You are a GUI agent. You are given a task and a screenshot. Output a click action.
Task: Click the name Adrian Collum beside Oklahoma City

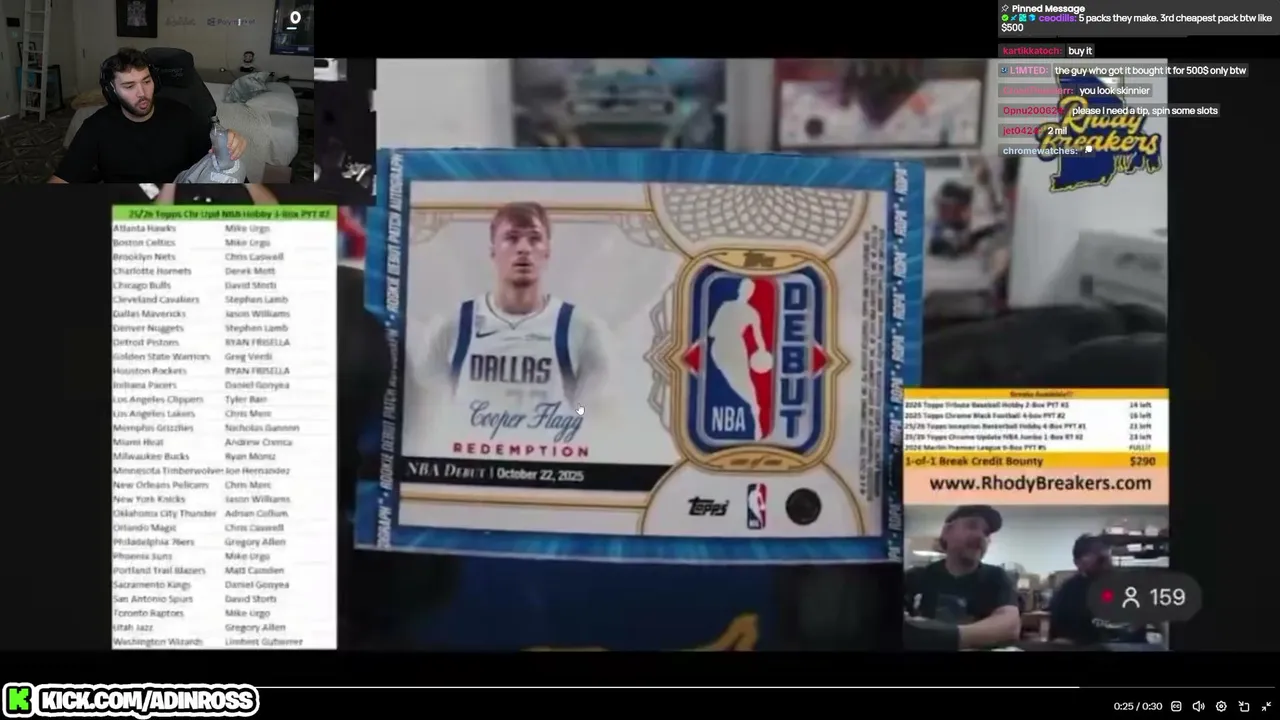click(256, 513)
